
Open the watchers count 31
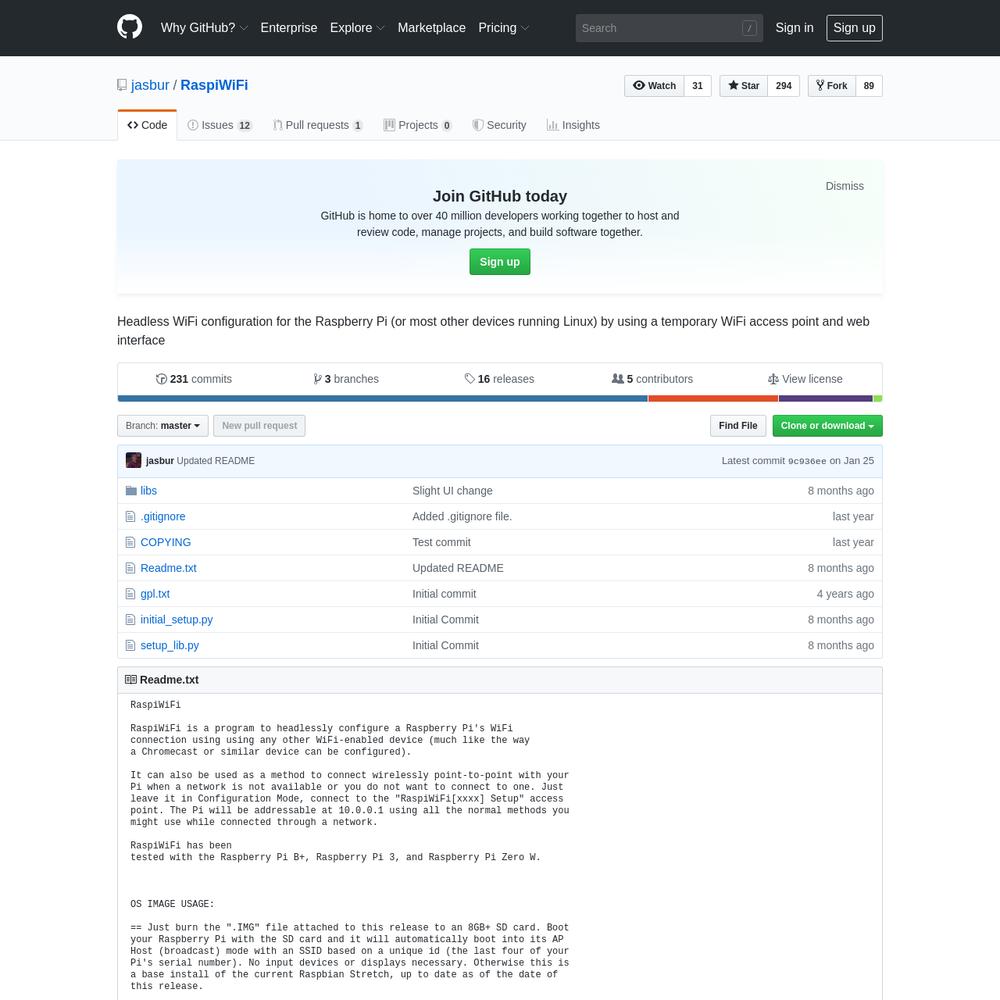[698, 85]
